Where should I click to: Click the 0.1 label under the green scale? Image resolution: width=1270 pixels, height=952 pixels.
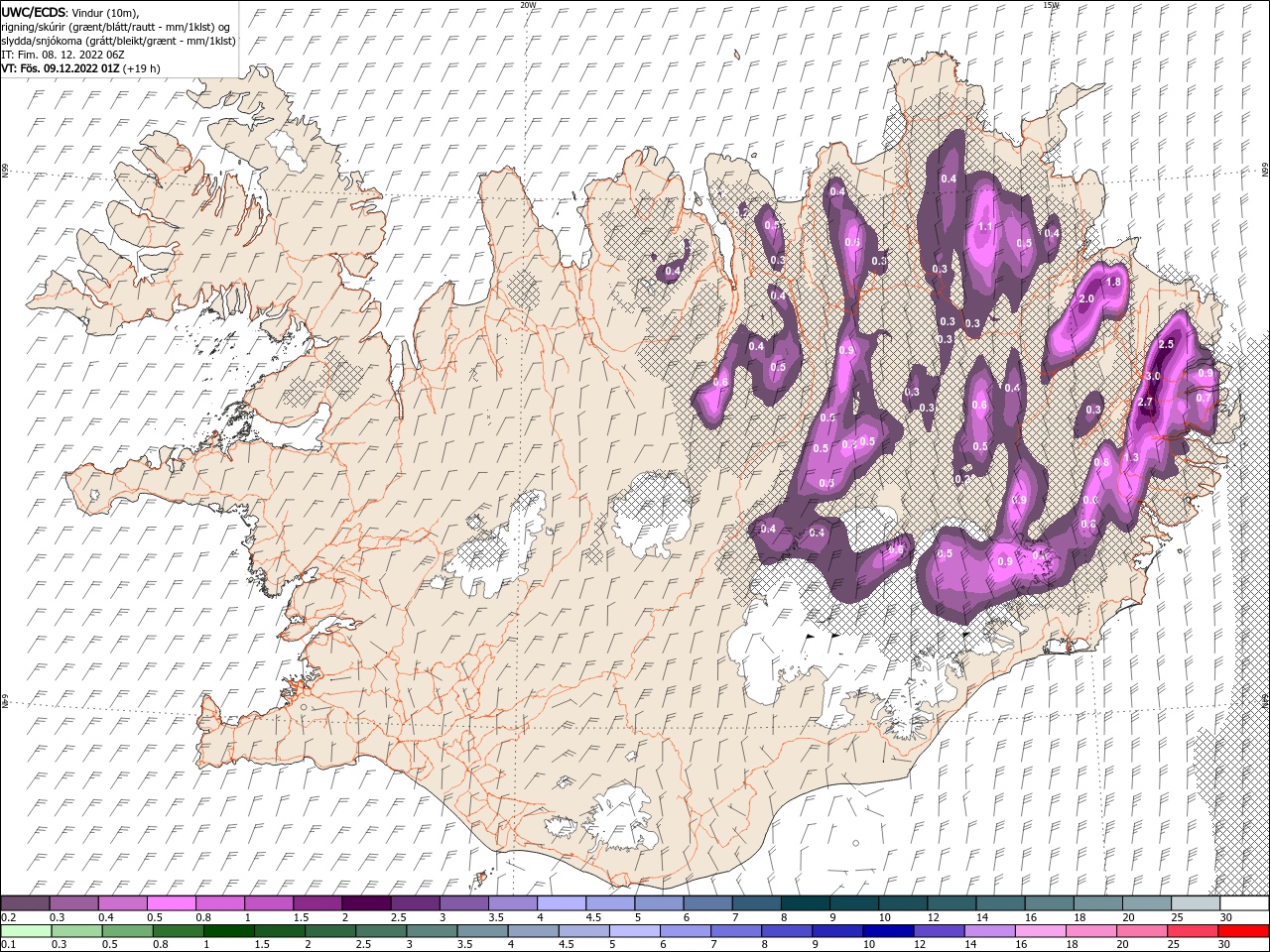coord(8,944)
